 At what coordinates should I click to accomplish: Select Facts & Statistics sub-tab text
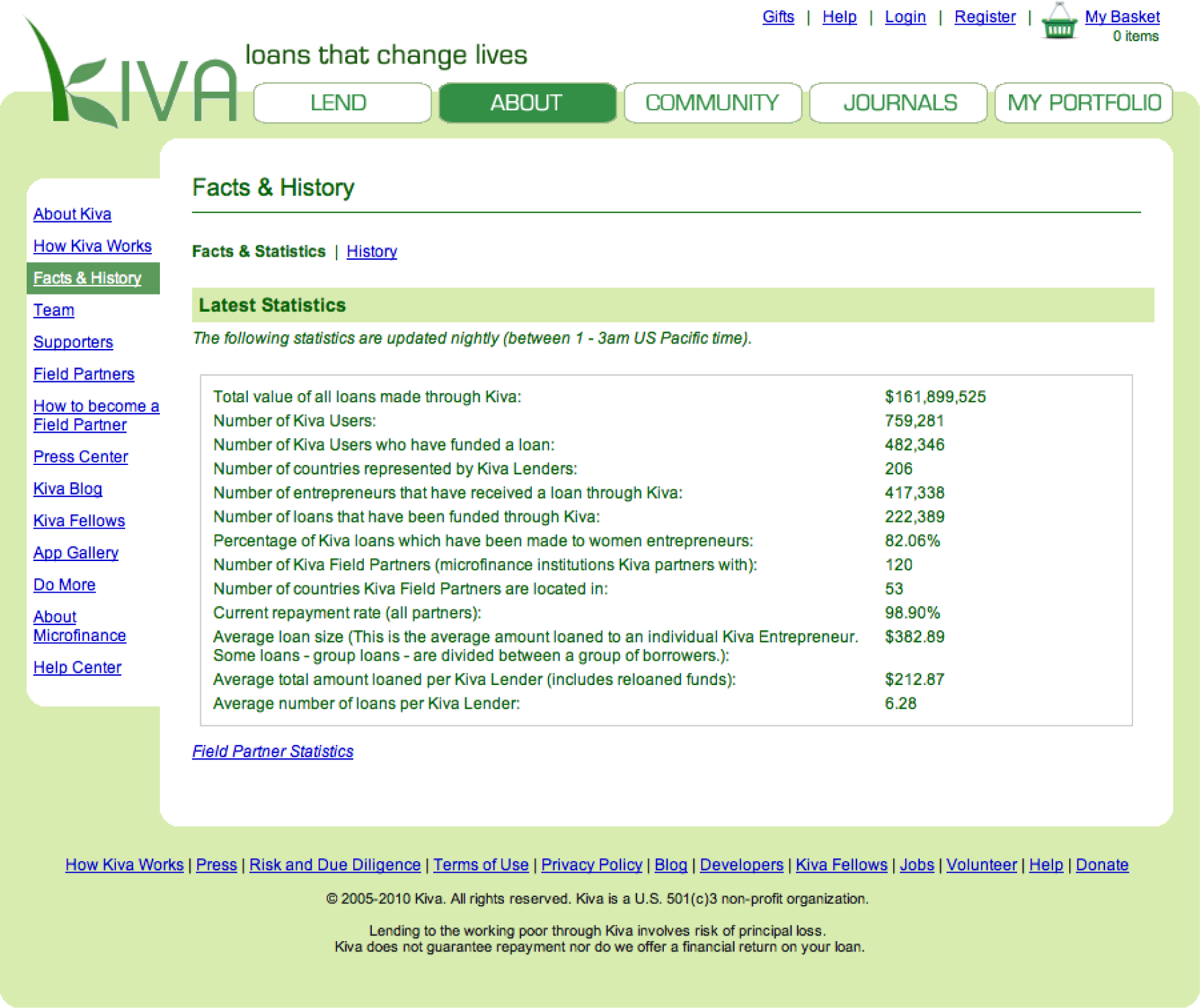click(258, 252)
